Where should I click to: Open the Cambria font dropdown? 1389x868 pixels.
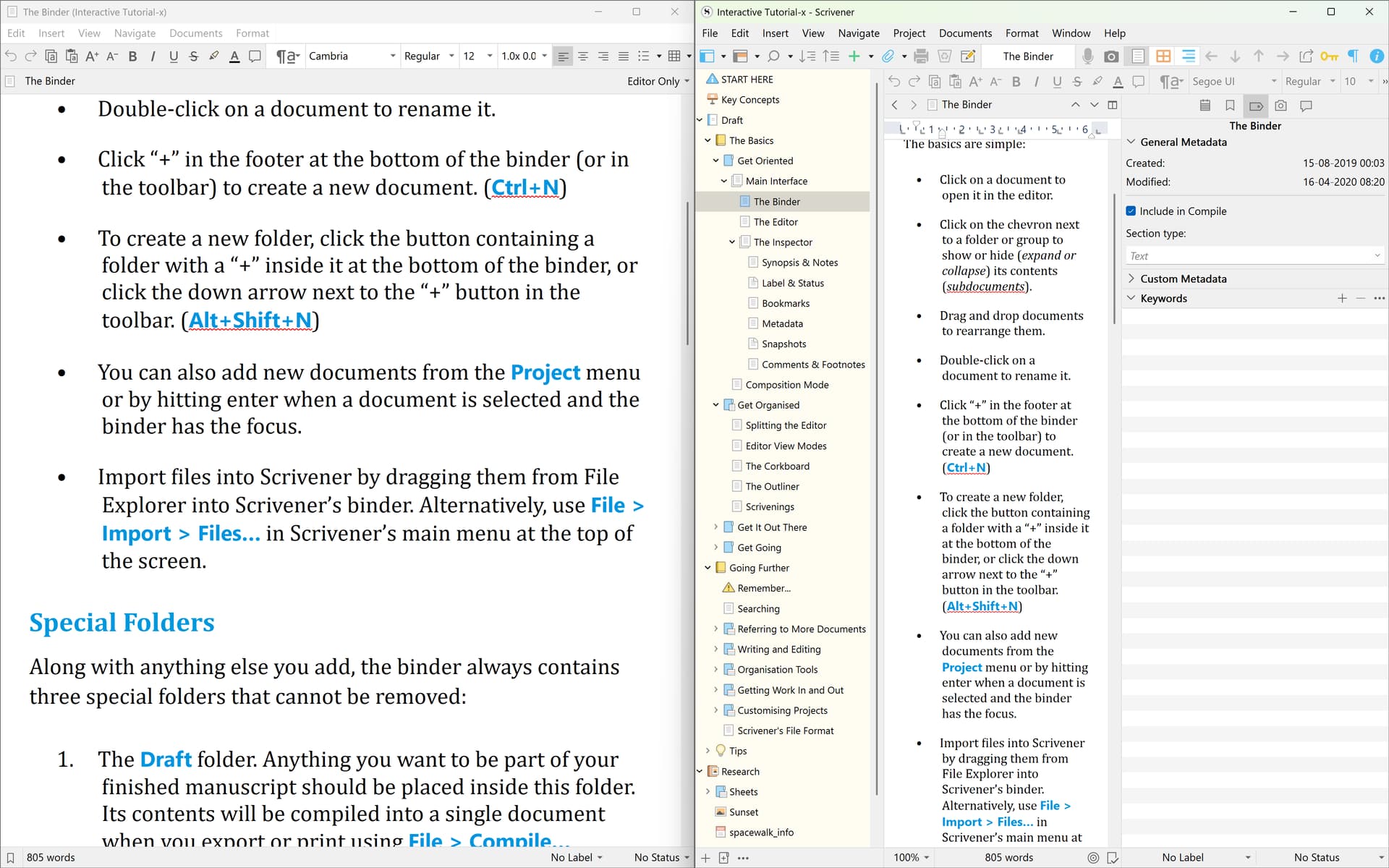(x=352, y=56)
